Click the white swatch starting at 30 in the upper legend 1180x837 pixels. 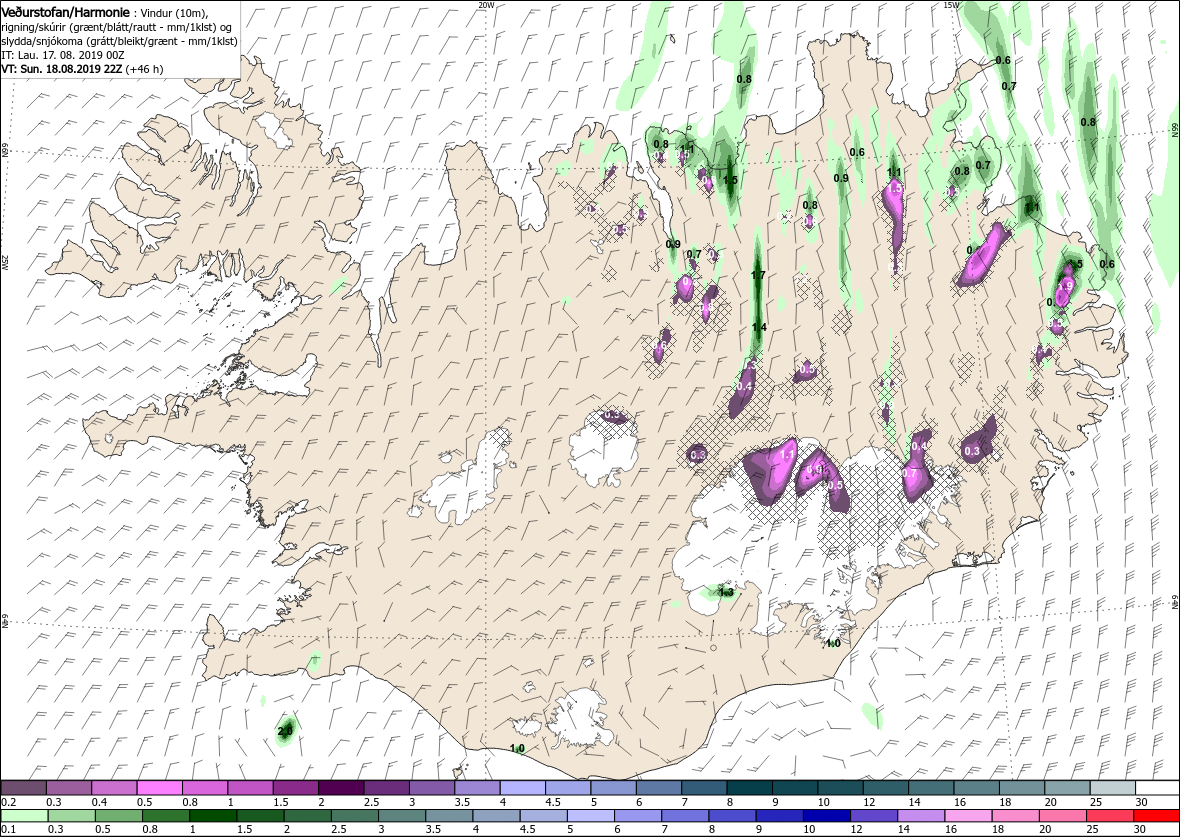click(1156, 787)
